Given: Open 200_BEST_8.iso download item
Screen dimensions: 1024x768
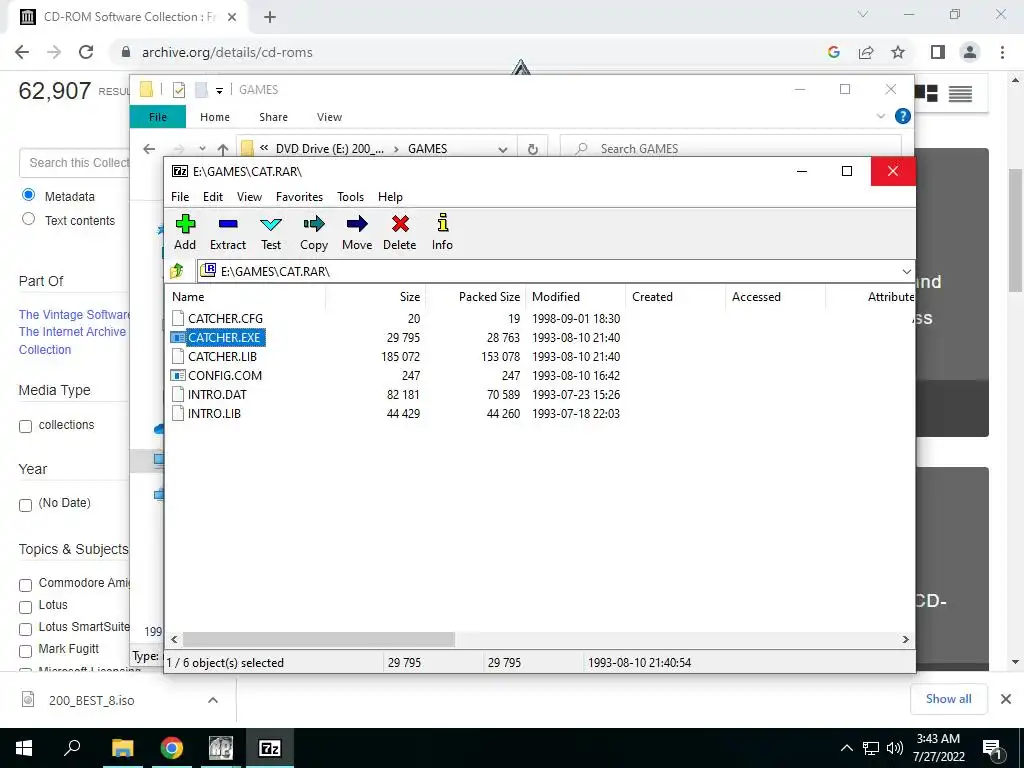Looking at the screenshot, I should pyautogui.click(x=91, y=700).
